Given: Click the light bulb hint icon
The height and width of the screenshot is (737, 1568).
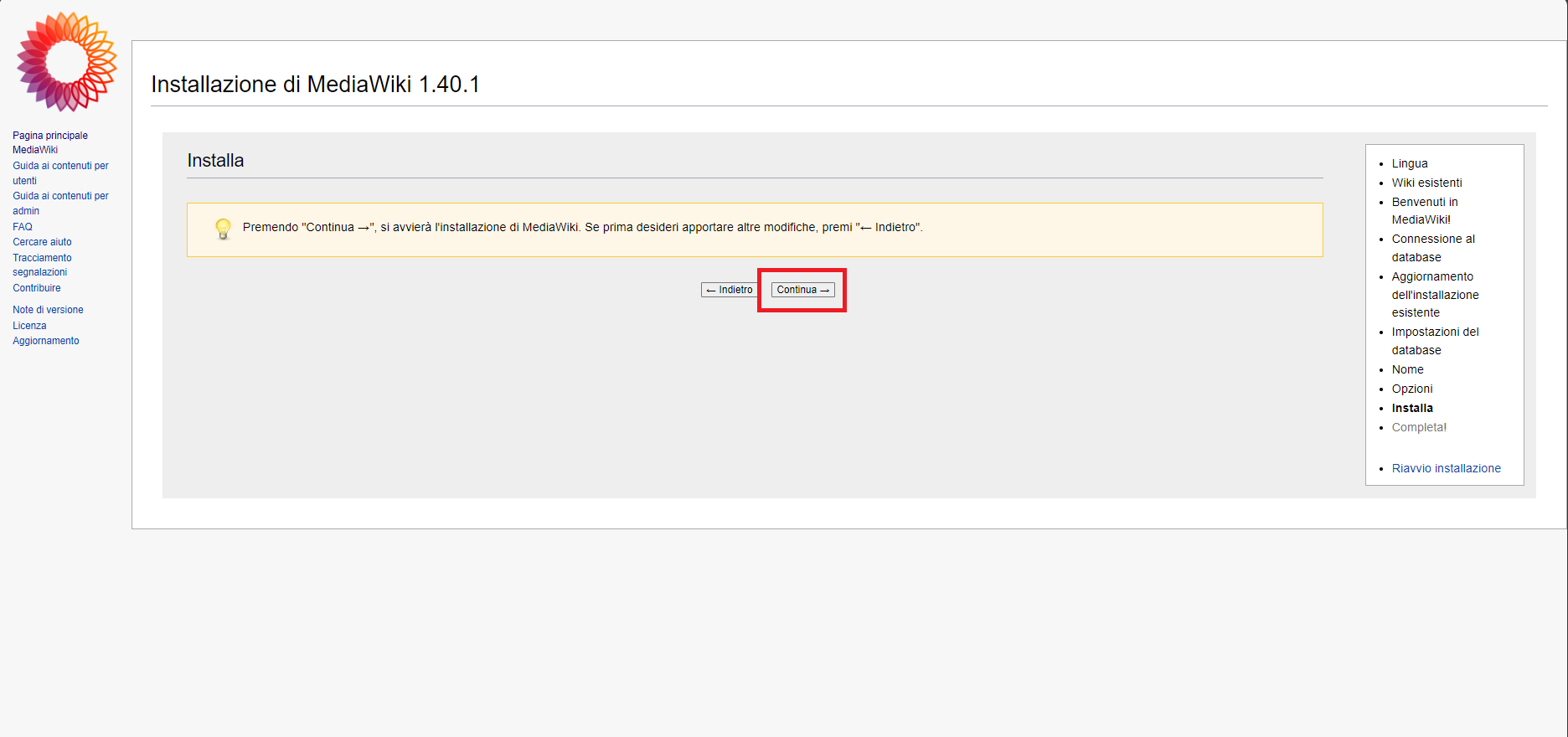Looking at the screenshot, I should pyautogui.click(x=223, y=229).
